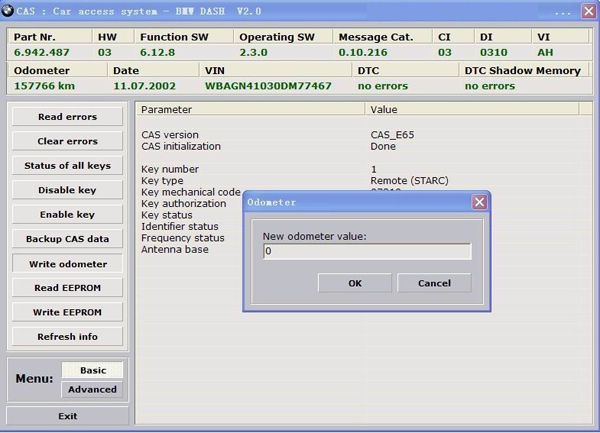Click the Read EEPROM button

click(67, 288)
